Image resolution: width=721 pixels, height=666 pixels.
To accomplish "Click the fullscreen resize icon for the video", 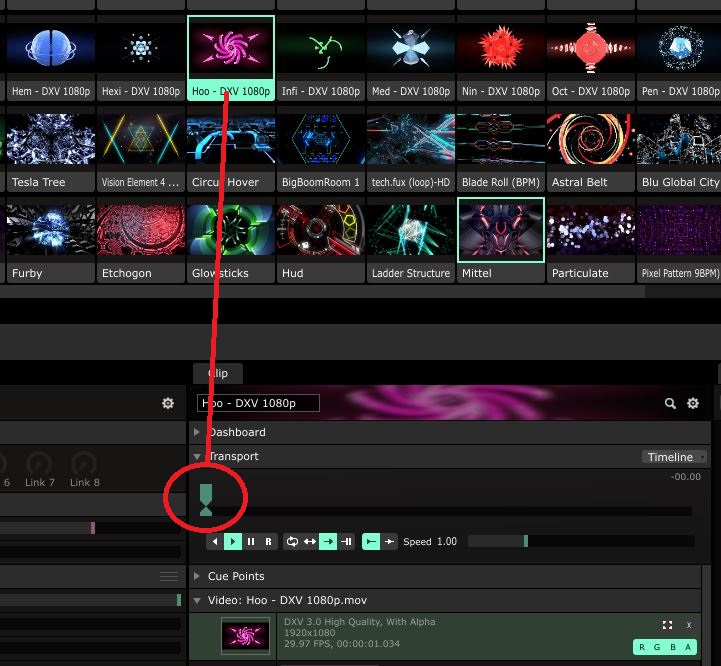I will pyautogui.click(x=667, y=625).
